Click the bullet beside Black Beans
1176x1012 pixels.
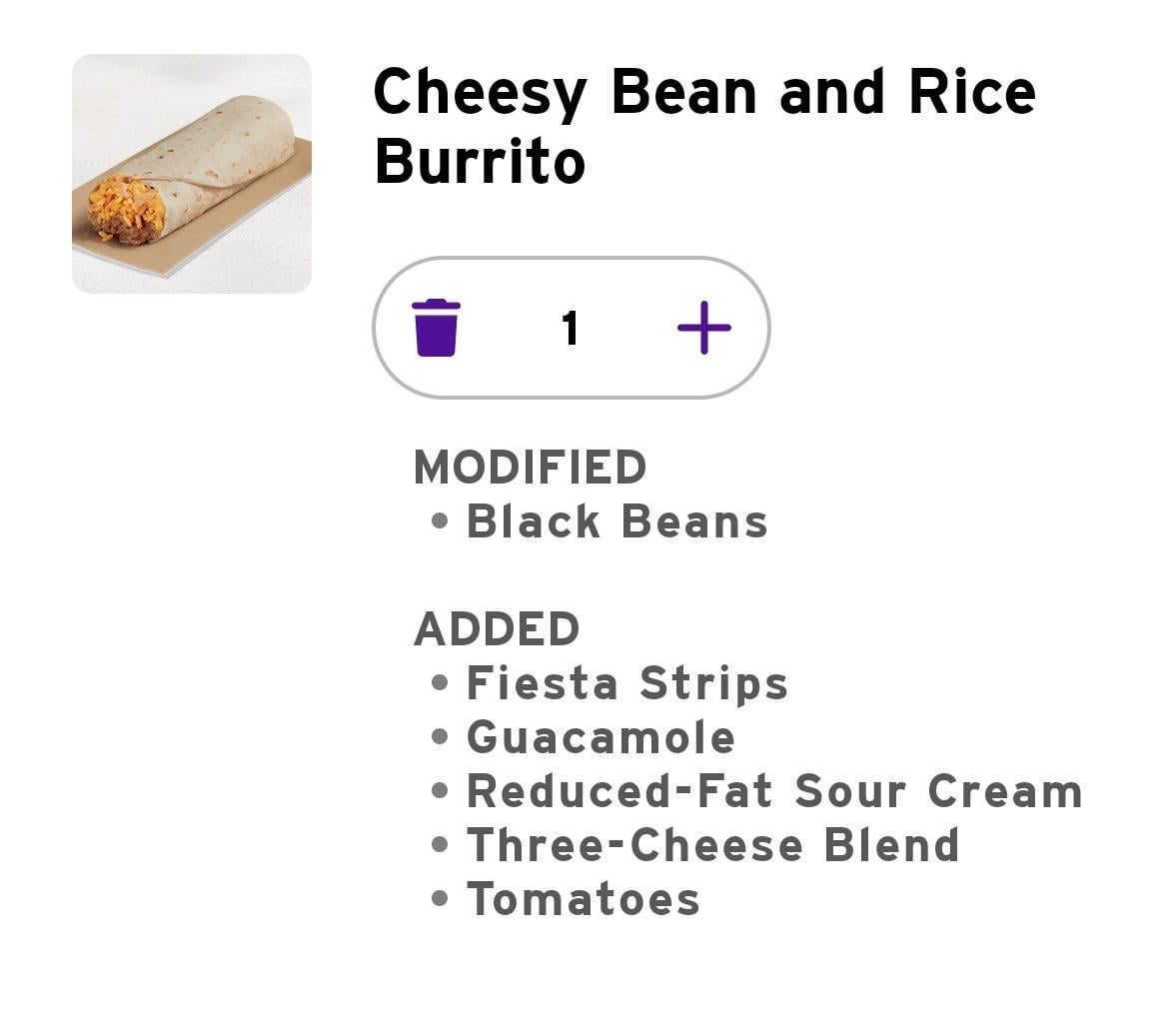[440, 521]
